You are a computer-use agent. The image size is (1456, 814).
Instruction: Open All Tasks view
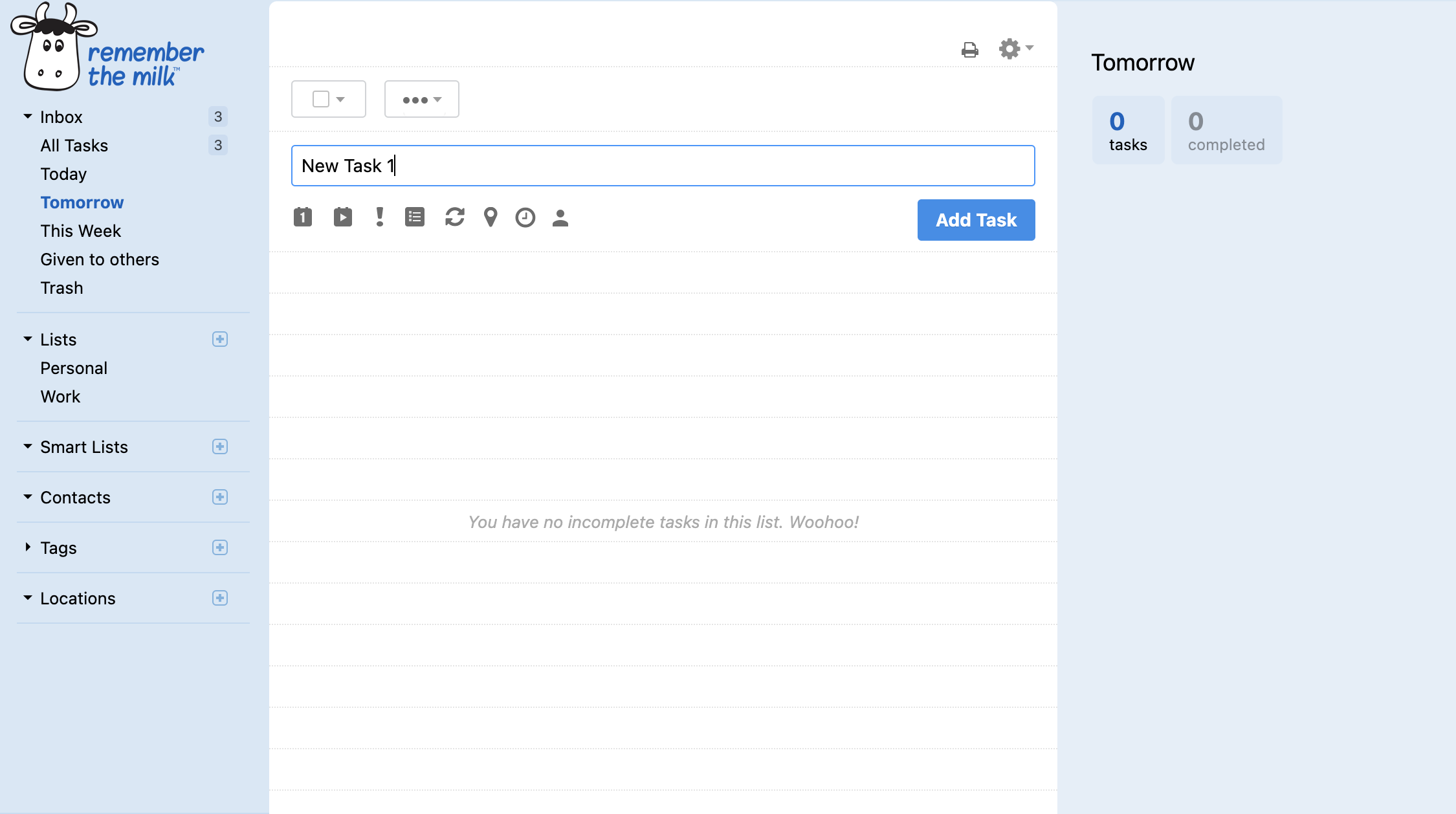[x=74, y=146]
